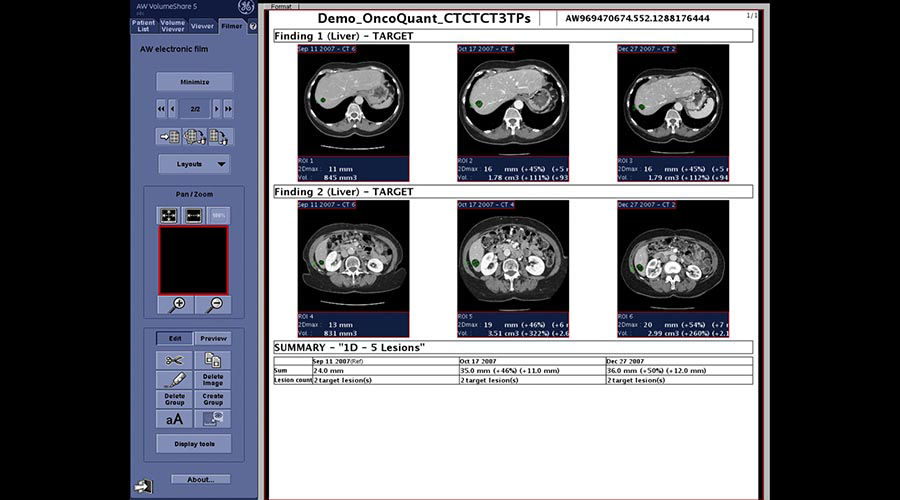900x500 pixels.
Task: Select Finding 1 Dec 27 2007 CT image
Action: tap(673, 100)
